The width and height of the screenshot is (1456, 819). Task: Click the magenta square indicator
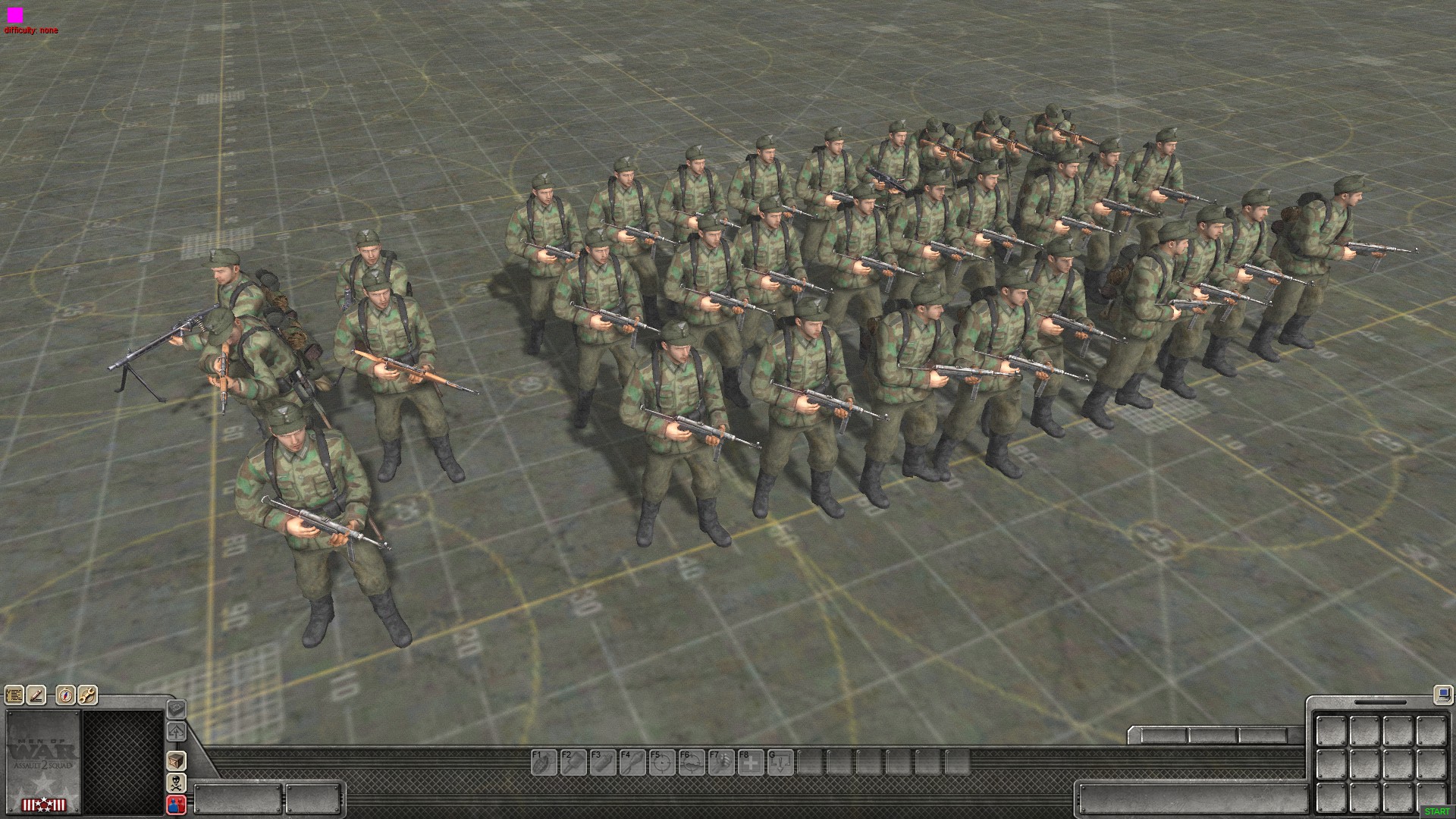click(x=15, y=14)
